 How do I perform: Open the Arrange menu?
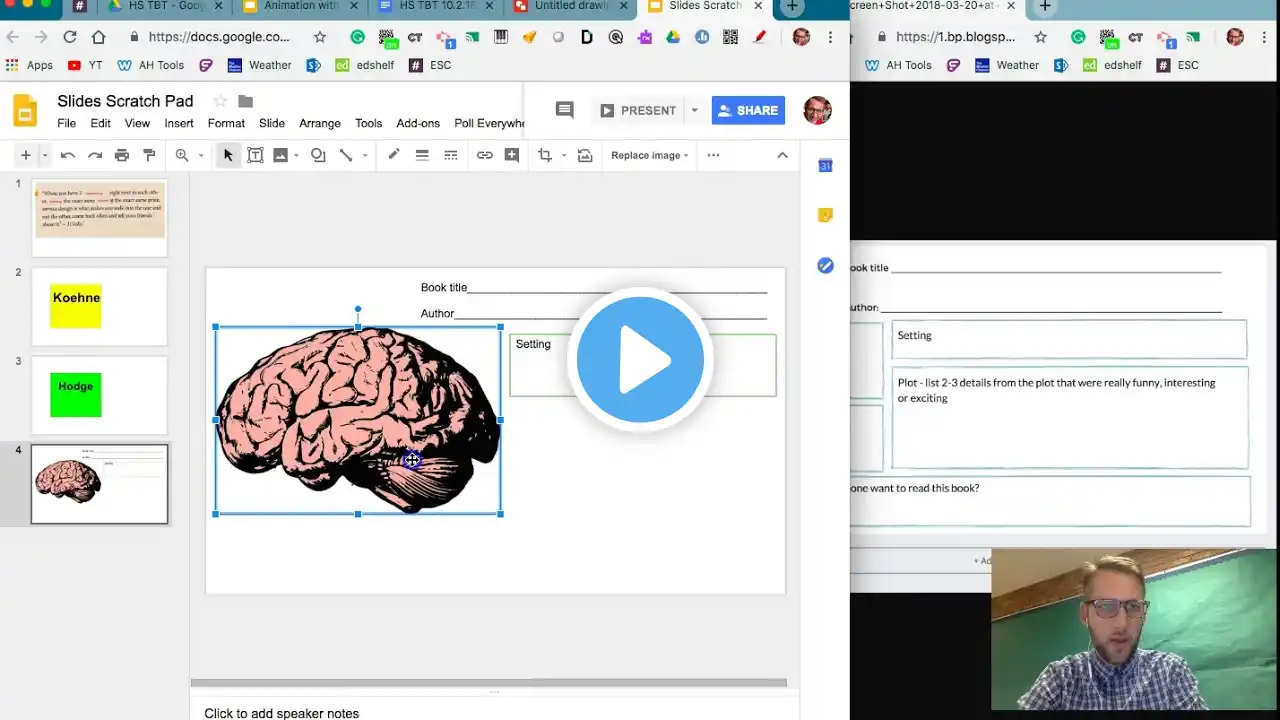pos(320,123)
